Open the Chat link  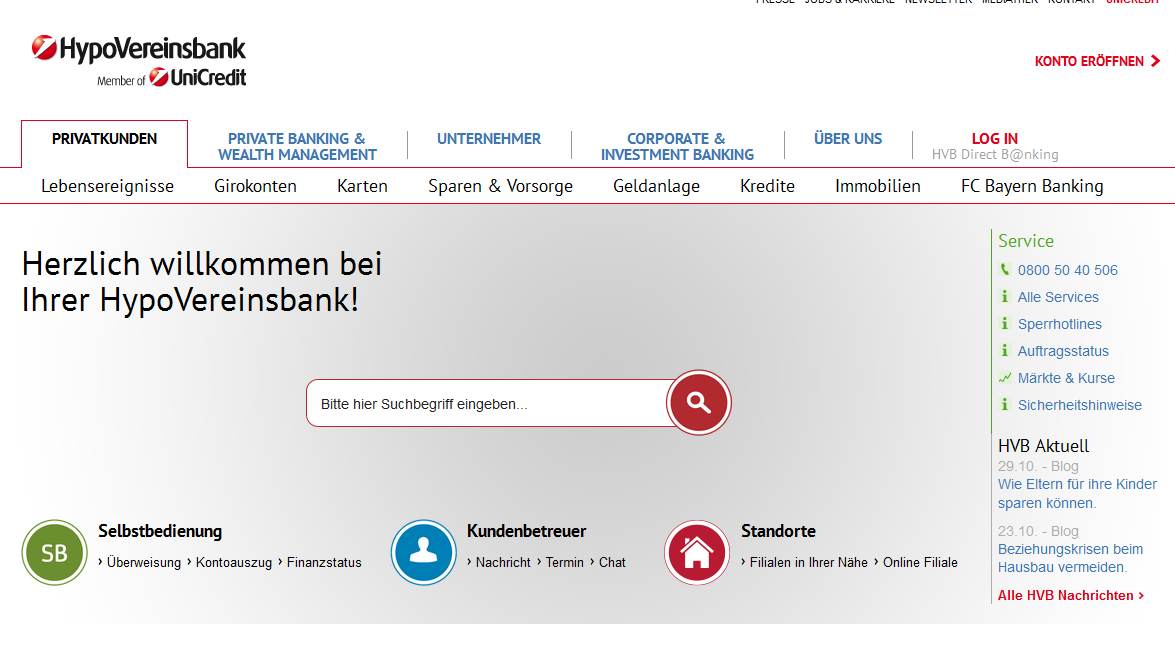pos(612,563)
